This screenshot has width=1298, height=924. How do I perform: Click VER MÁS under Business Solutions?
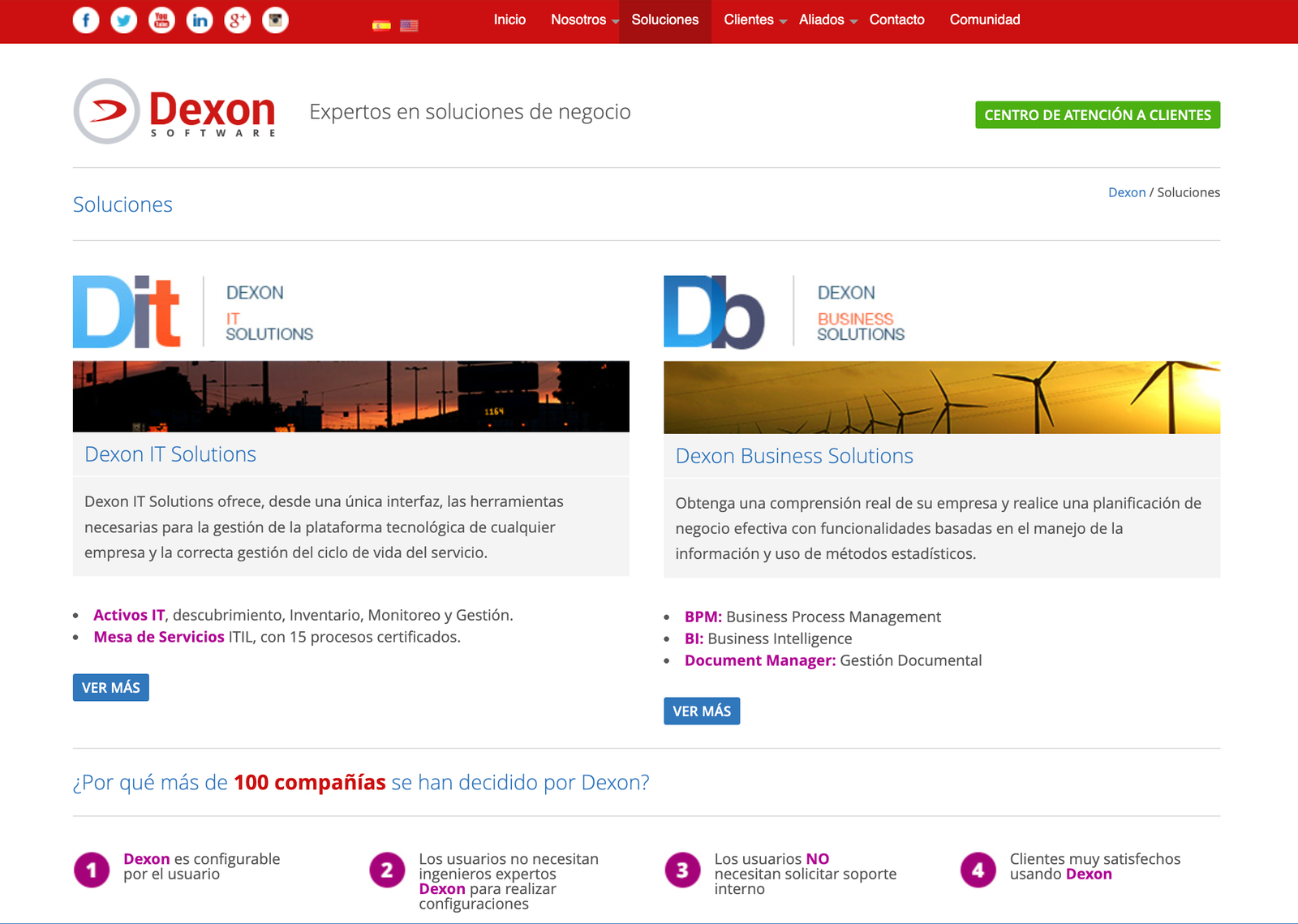(702, 711)
